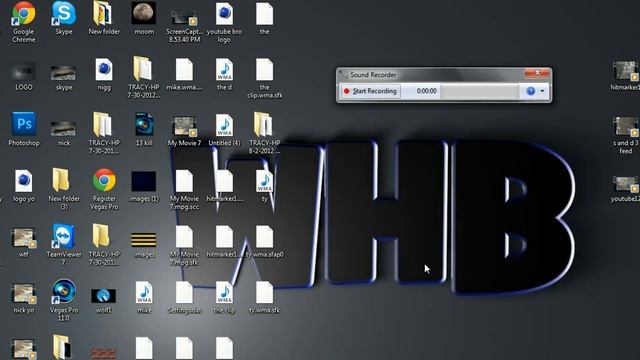Select the images (1) picture icon

144,181
